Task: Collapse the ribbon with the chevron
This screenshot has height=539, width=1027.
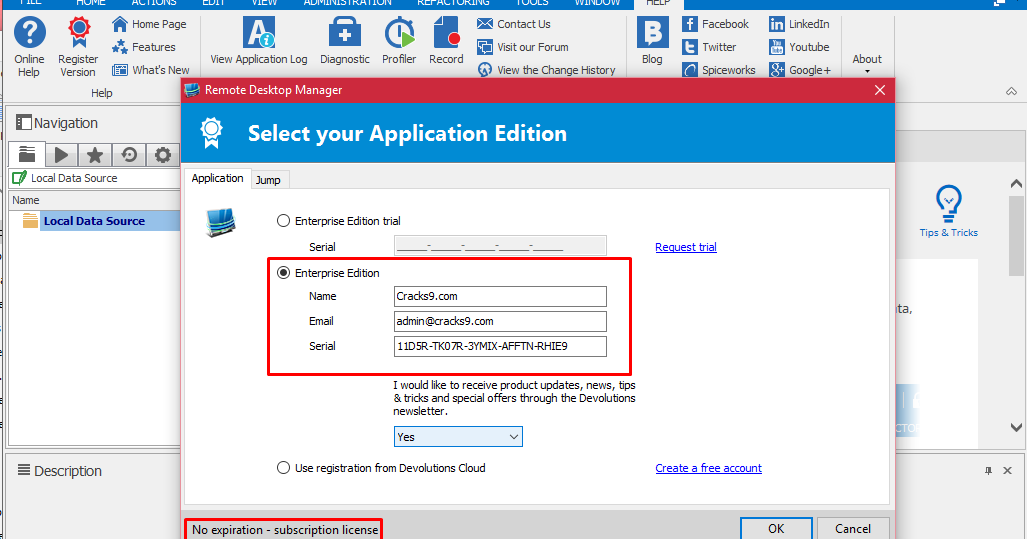Action: [1011, 92]
